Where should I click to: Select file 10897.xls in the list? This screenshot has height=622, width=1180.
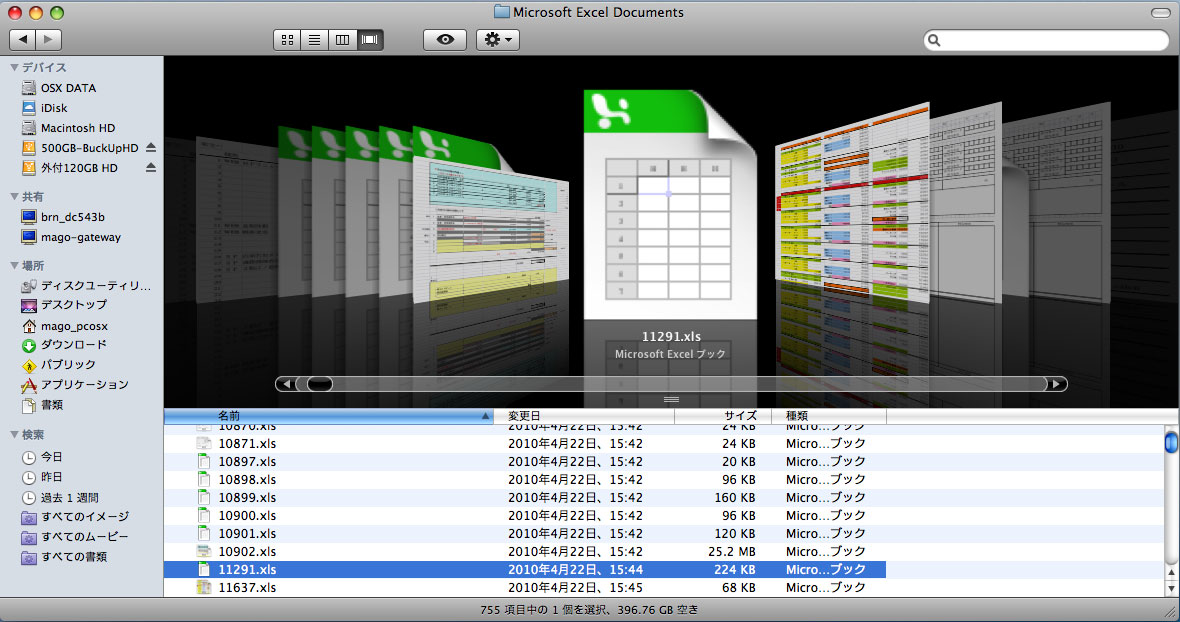pos(525,462)
